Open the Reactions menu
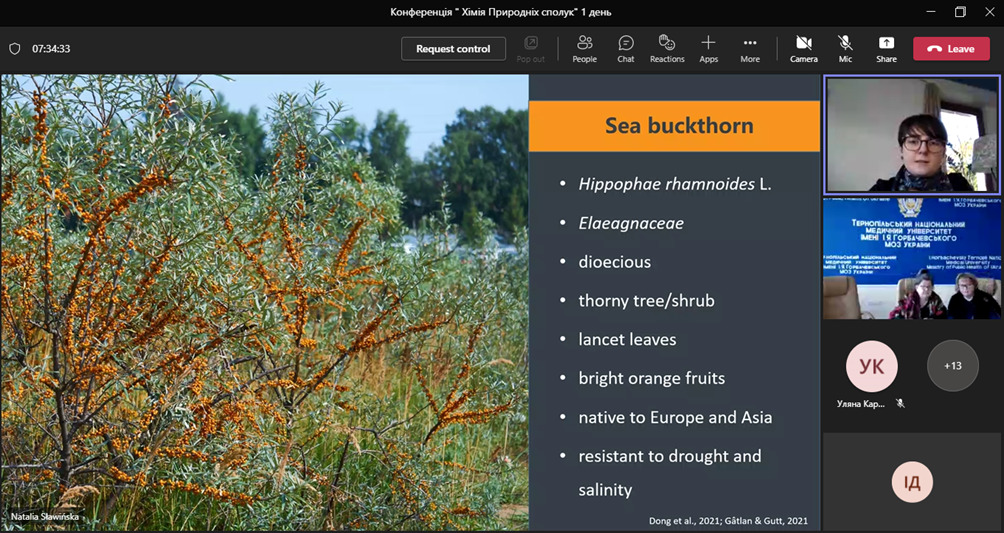 (667, 48)
